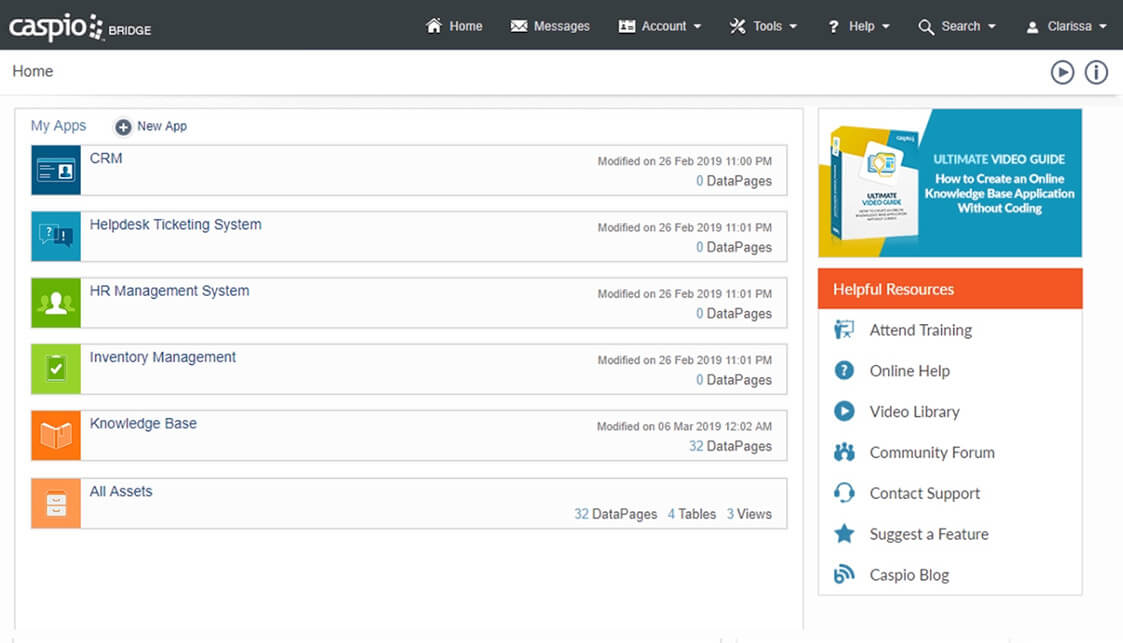
Task: Open the Caspio Blog link
Action: [x=909, y=575]
